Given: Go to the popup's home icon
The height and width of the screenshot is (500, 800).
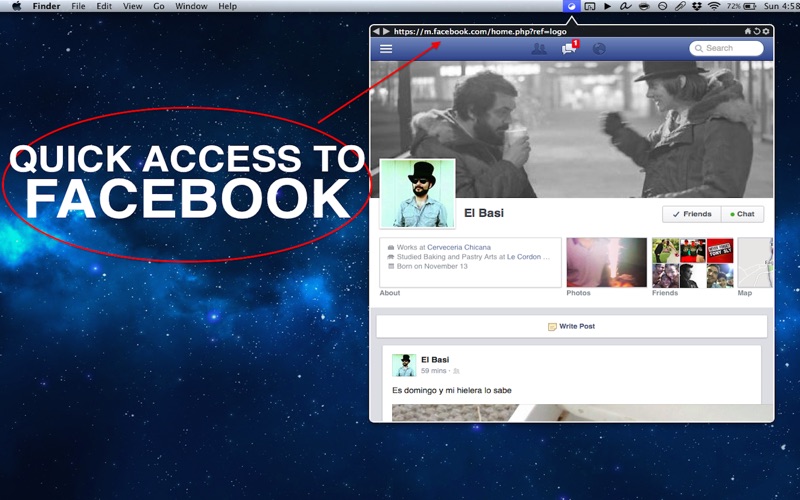Looking at the screenshot, I should 748,31.
